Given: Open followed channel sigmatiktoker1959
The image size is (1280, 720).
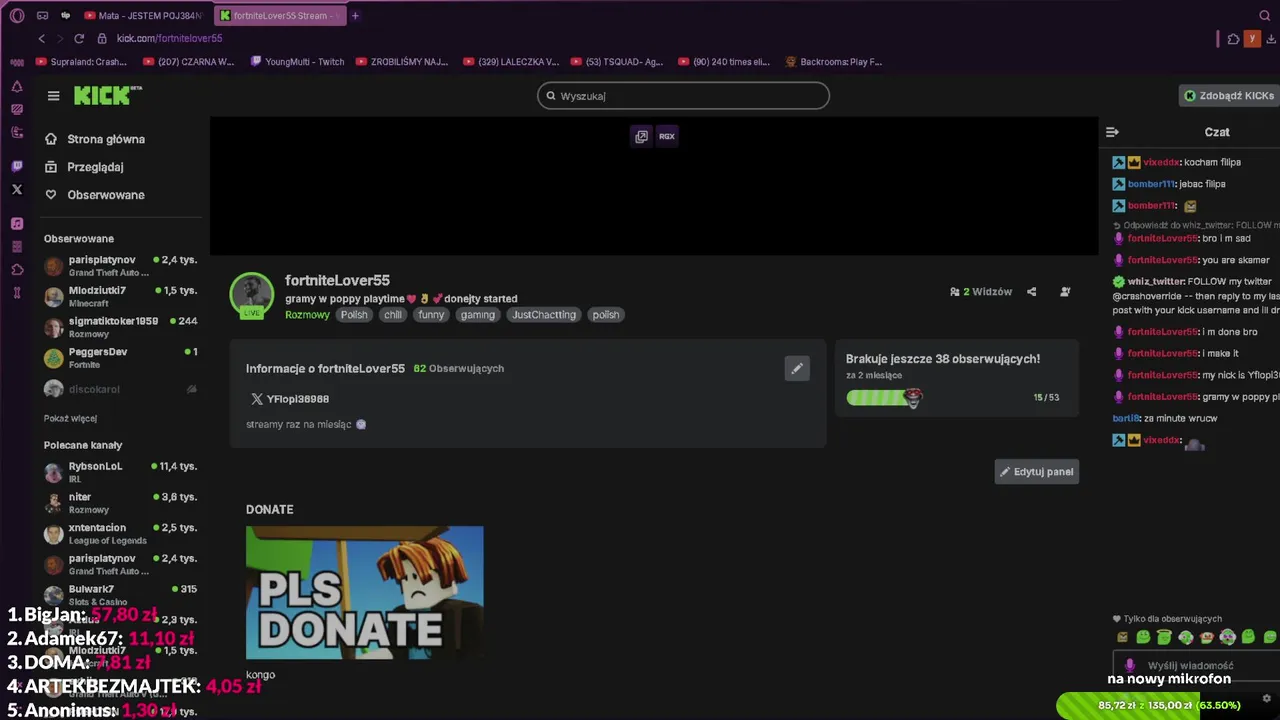Looking at the screenshot, I should click(x=121, y=327).
